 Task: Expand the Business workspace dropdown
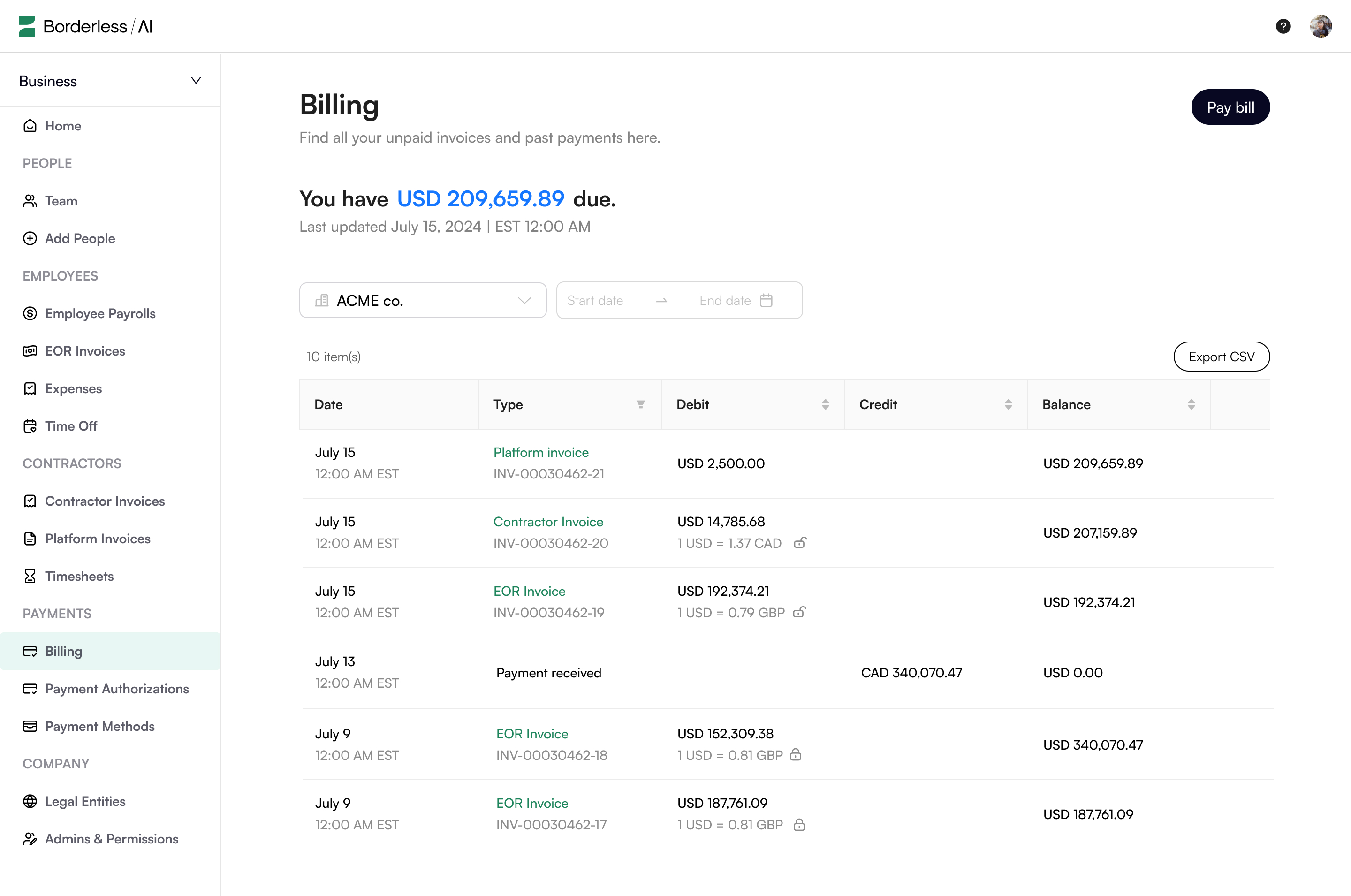point(195,81)
